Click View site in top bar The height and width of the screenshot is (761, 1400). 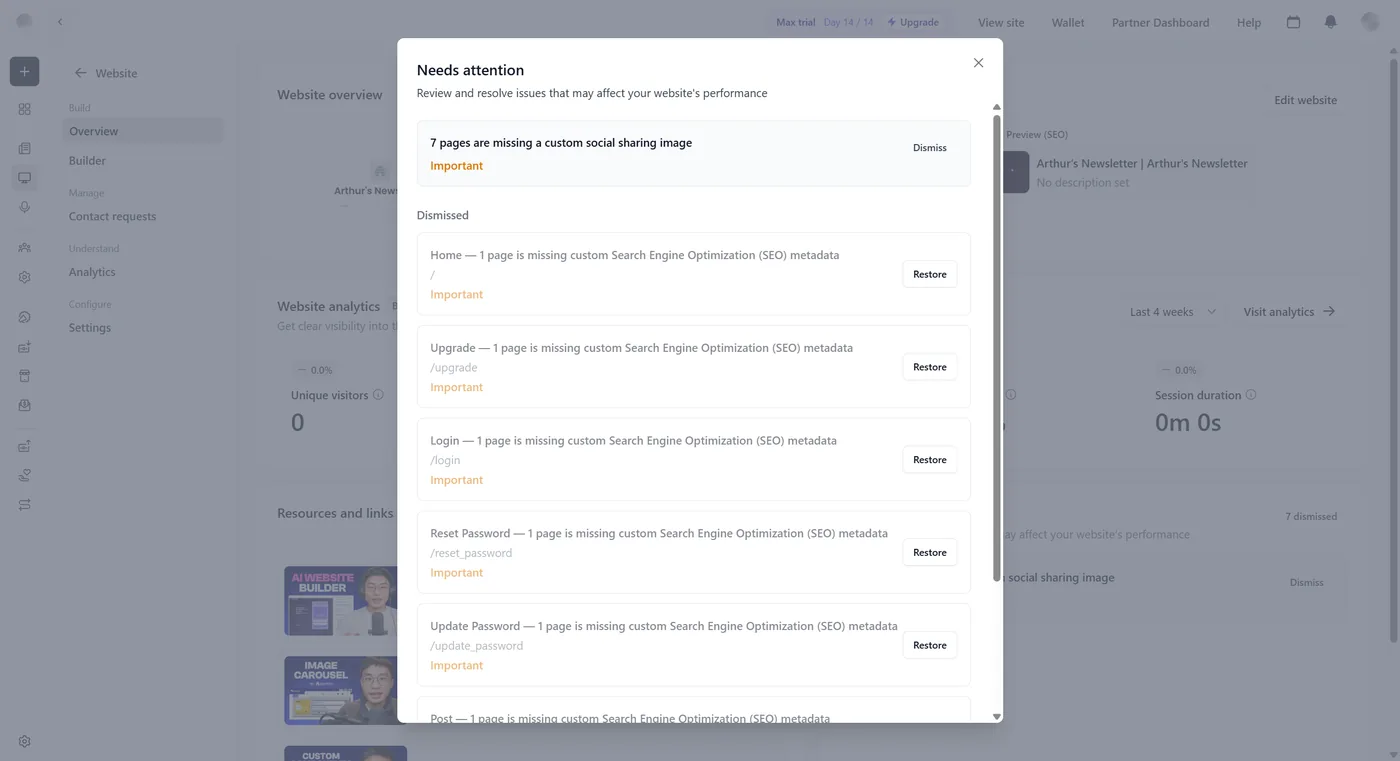tap(1001, 22)
